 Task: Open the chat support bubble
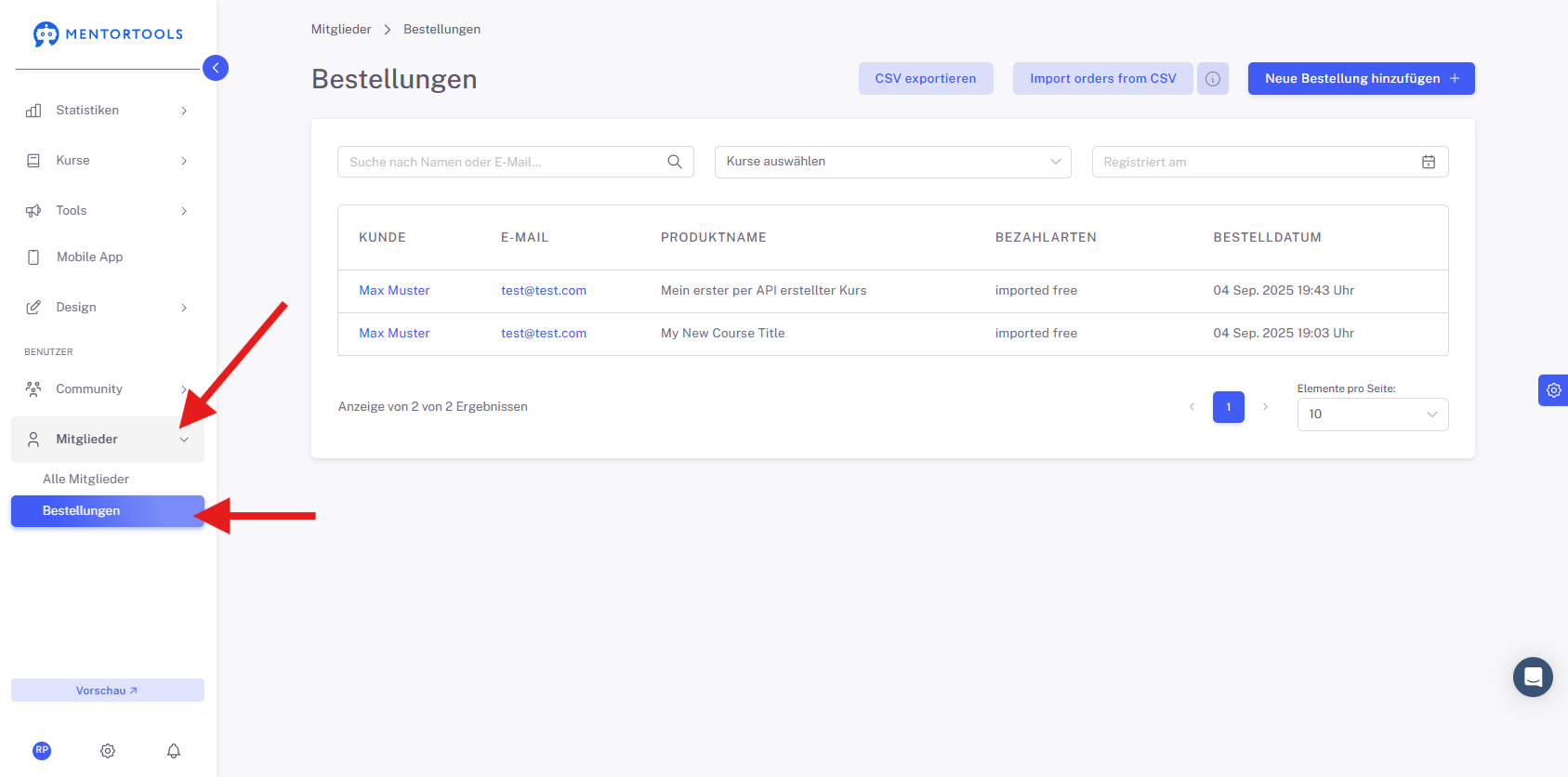coord(1533,677)
